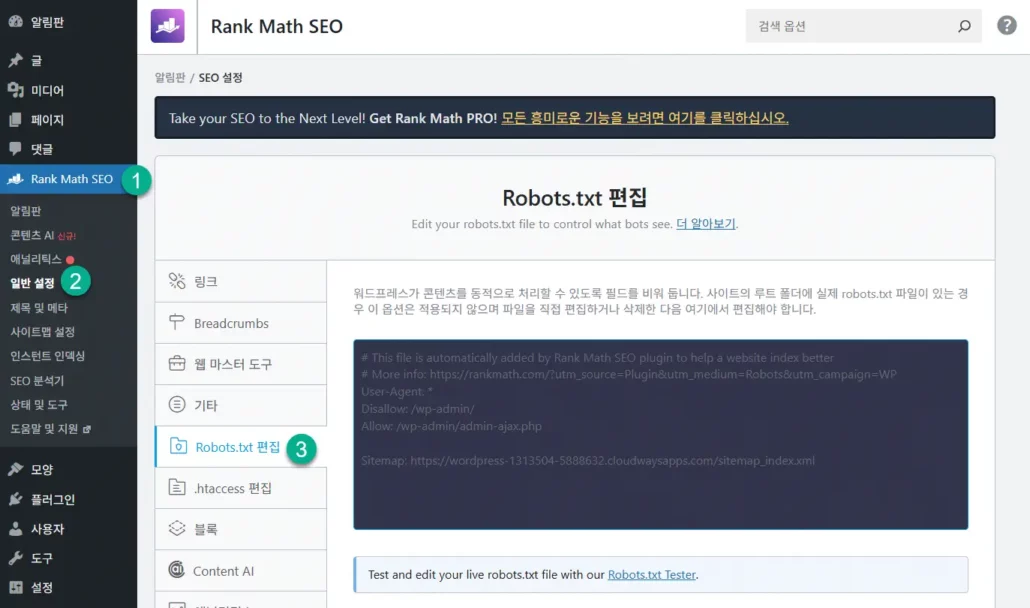Click the external link icon beside 도움말 및 지원
Image resolution: width=1030 pixels, height=608 pixels.
pyautogui.click(x=87, y=429)
